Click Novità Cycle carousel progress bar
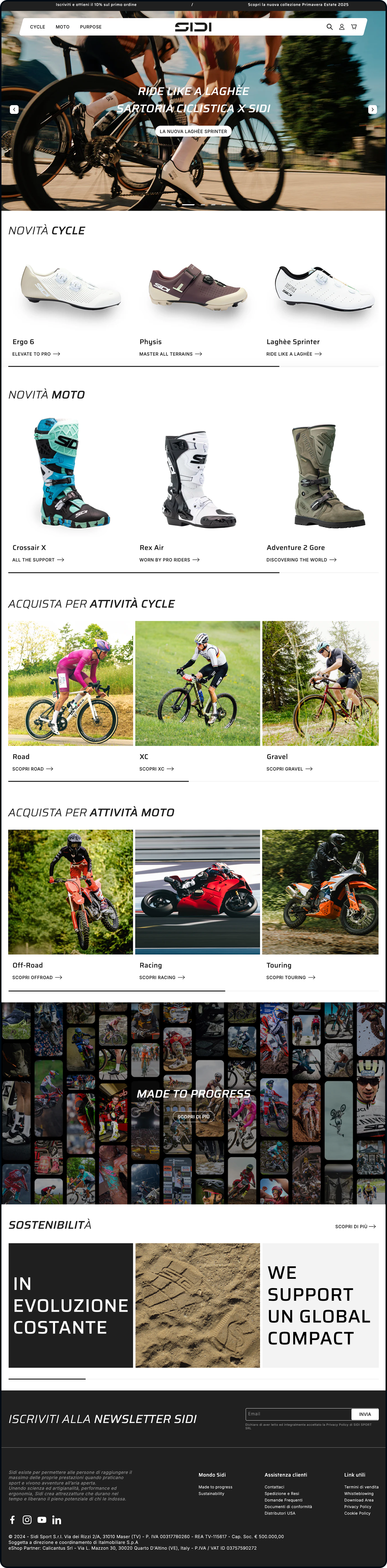 tap(193, 366)
